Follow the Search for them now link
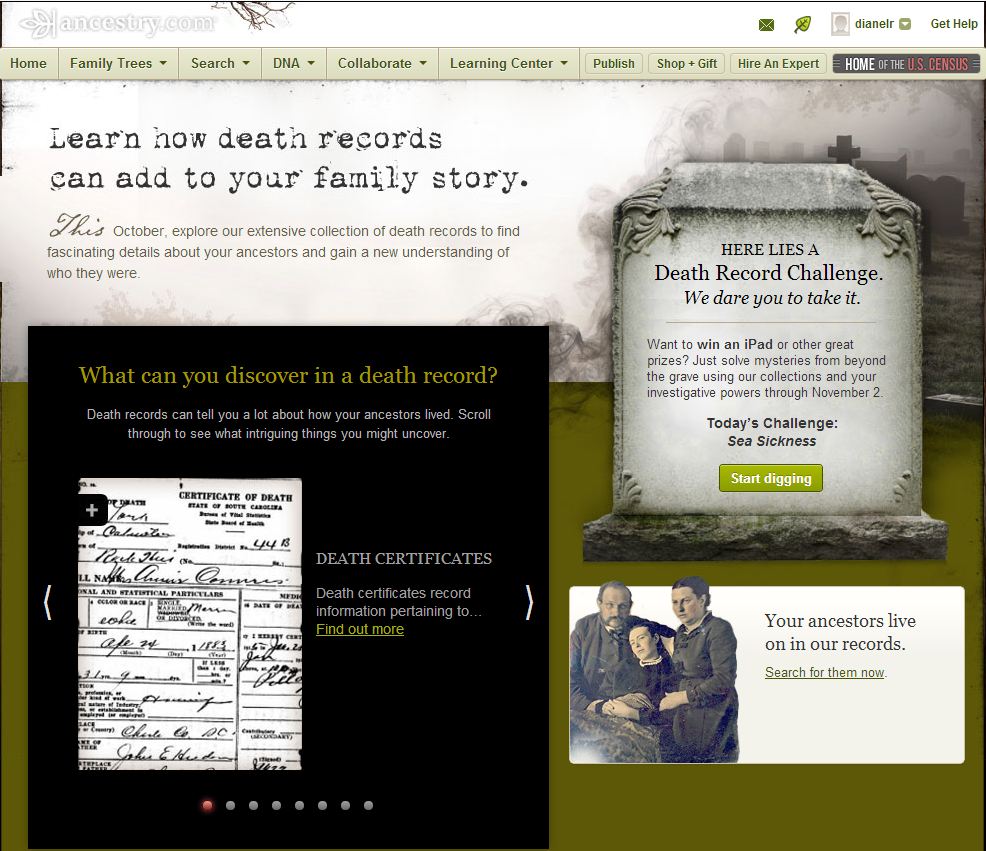986x851 pixels. pos(824,672)
